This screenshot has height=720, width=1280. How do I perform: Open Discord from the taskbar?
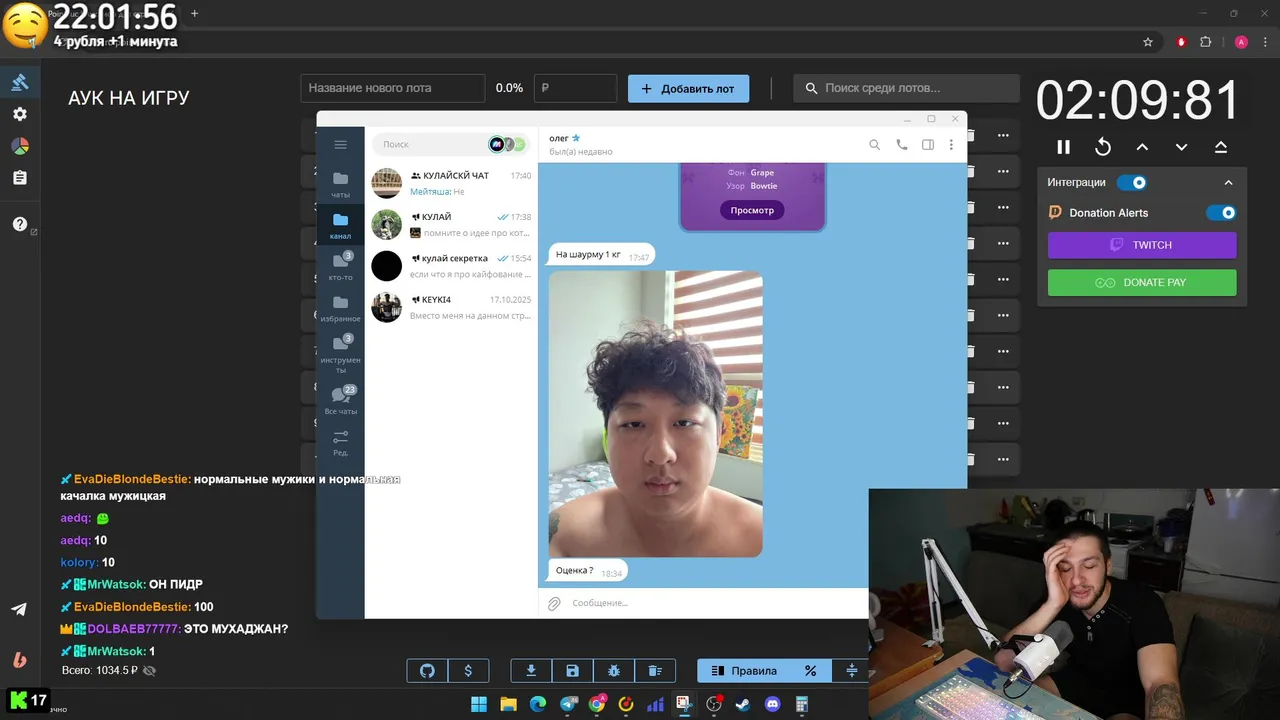(x=772, y=704)
